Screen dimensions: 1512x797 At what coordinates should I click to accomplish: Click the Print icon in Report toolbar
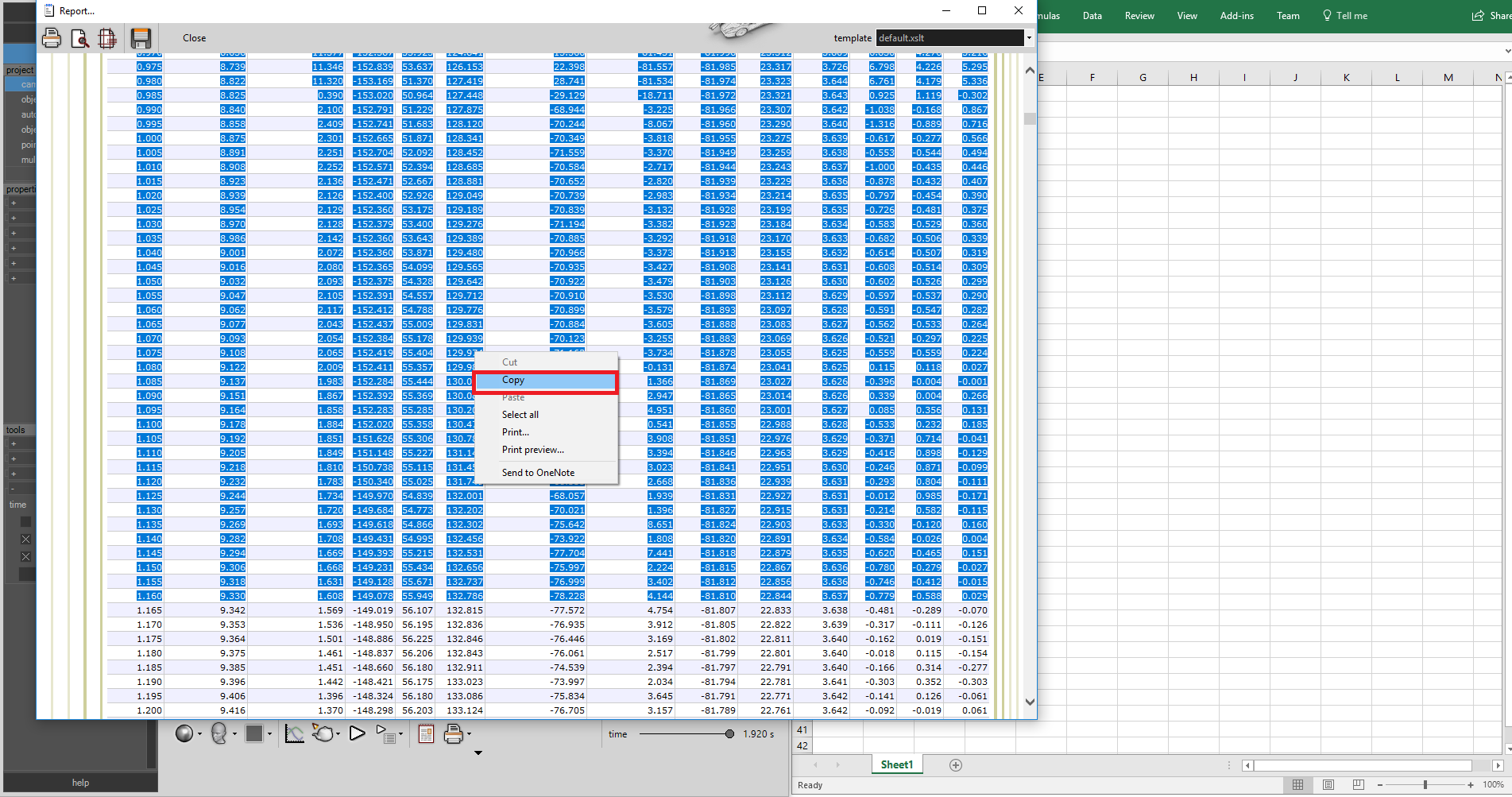pyautogui.click(x=52, y=37)
